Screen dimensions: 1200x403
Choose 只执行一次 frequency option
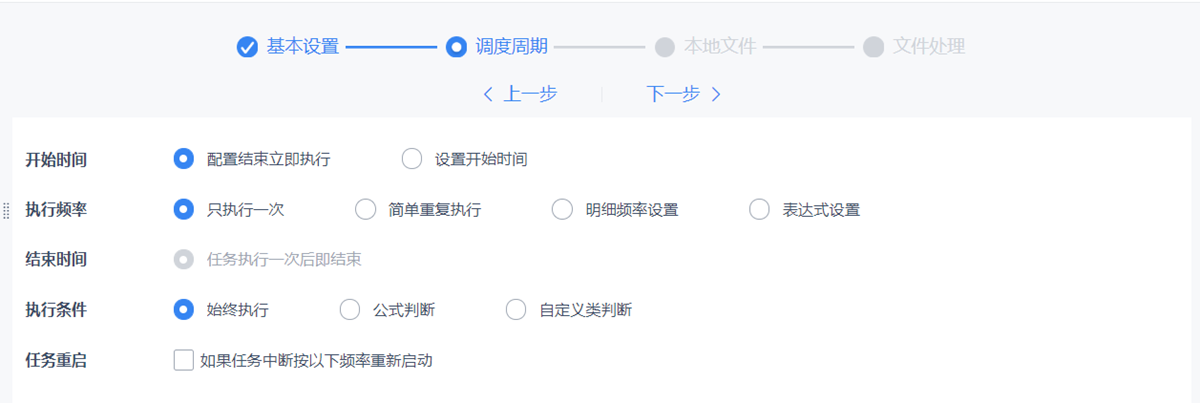183,210
